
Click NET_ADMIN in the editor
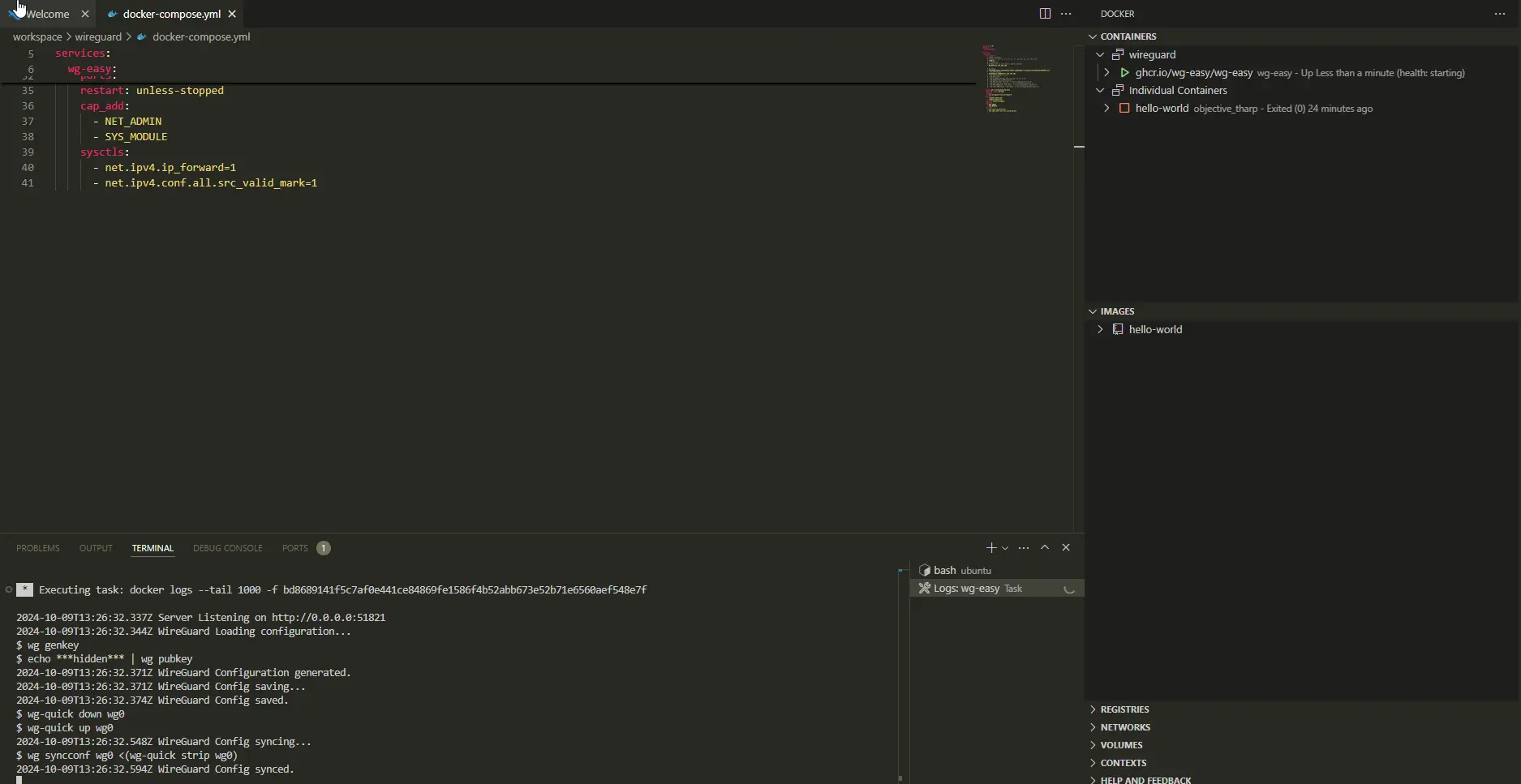tap(133, 121)
